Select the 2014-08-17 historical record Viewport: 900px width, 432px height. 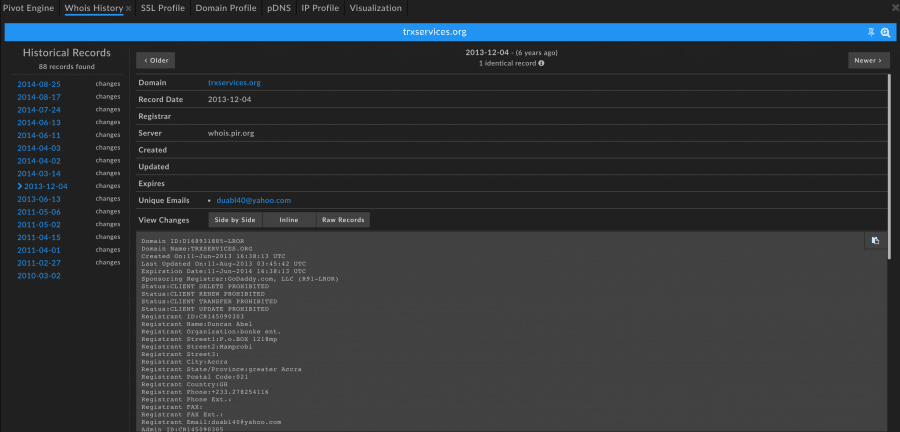pos(38,97)
